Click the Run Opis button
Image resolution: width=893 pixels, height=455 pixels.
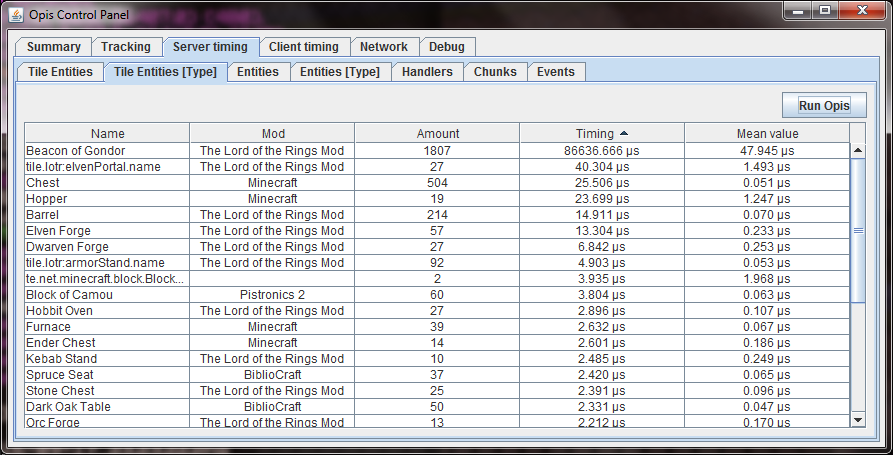tap(823, 105)
